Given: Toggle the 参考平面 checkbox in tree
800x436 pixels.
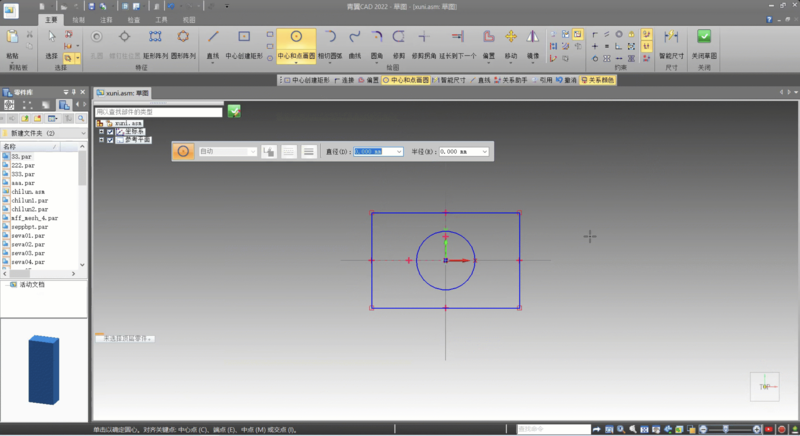Looking at the screenshot, I should 111,140.
